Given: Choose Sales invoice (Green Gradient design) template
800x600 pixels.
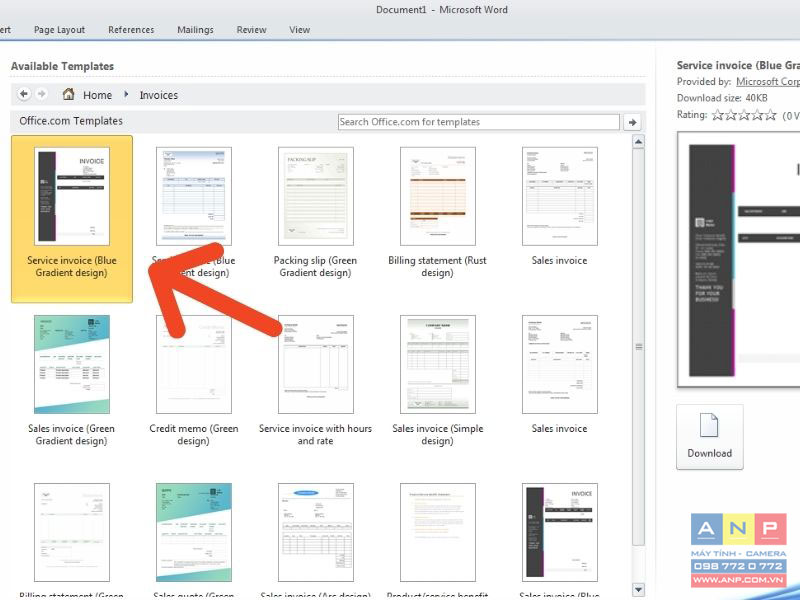Looking at the screenshot, I should coord(71,381).
